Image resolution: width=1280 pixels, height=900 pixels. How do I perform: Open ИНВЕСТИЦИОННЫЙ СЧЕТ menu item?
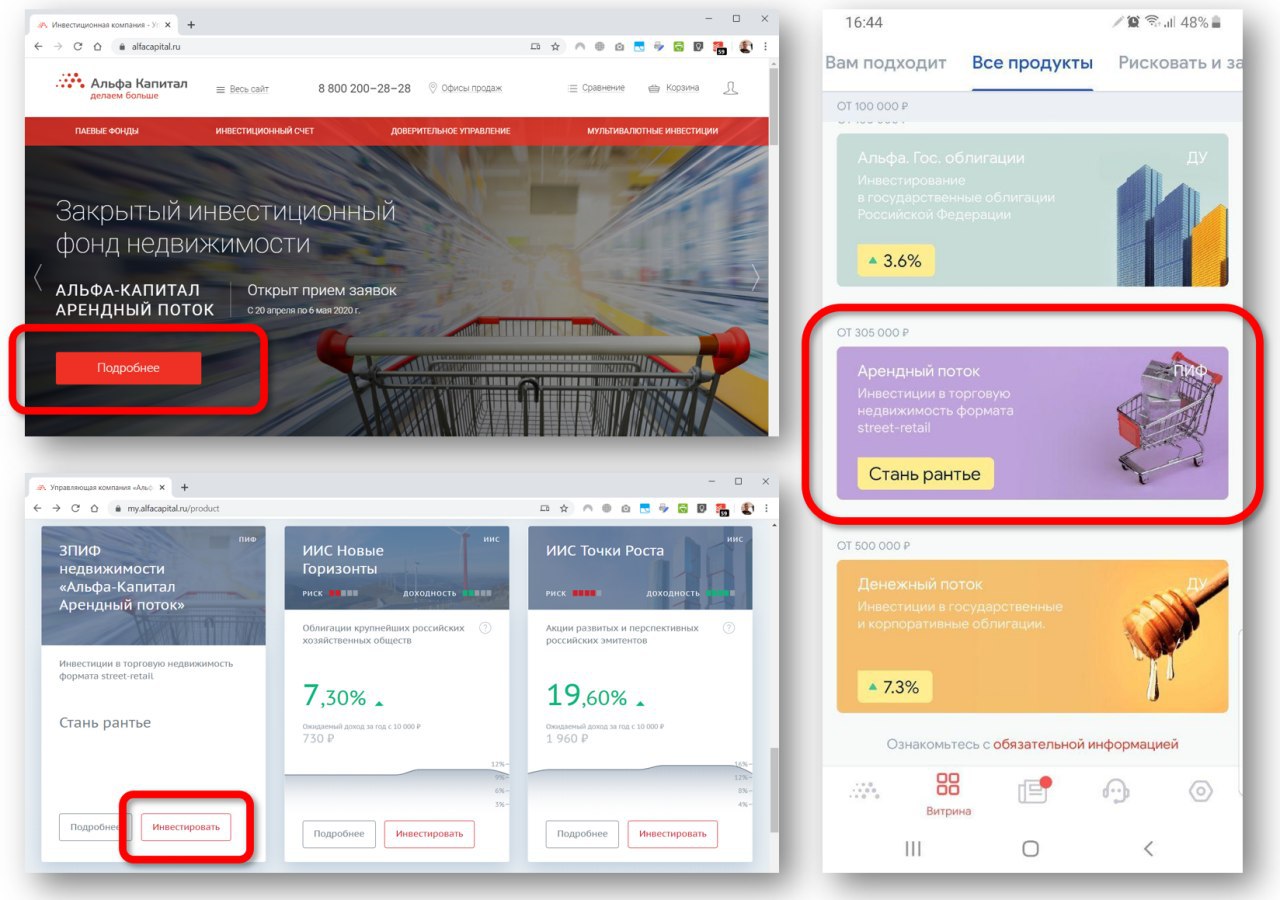(265, 131)
